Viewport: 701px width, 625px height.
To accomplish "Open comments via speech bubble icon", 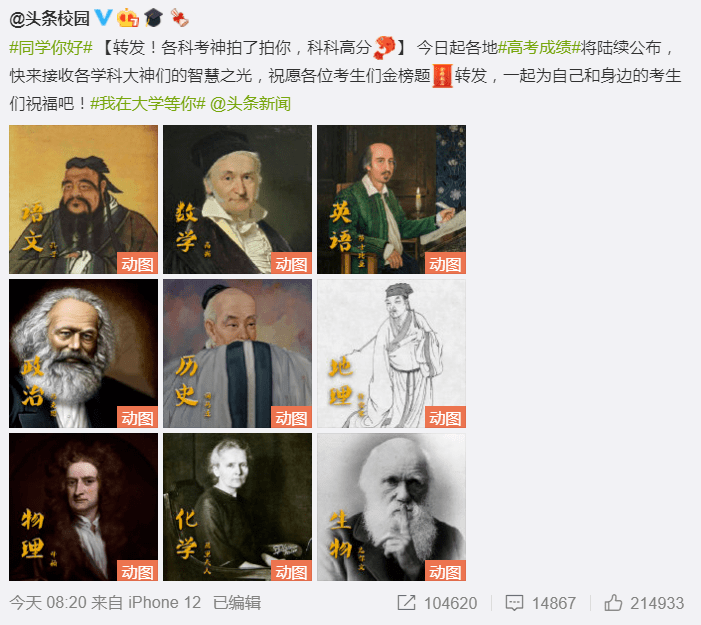I will [514, 603].
